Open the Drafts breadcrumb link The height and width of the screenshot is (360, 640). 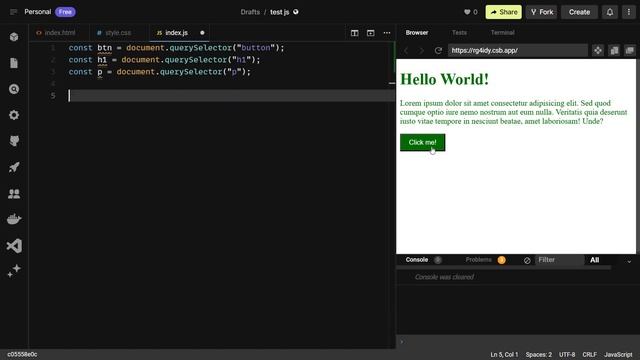pos(250,12)
